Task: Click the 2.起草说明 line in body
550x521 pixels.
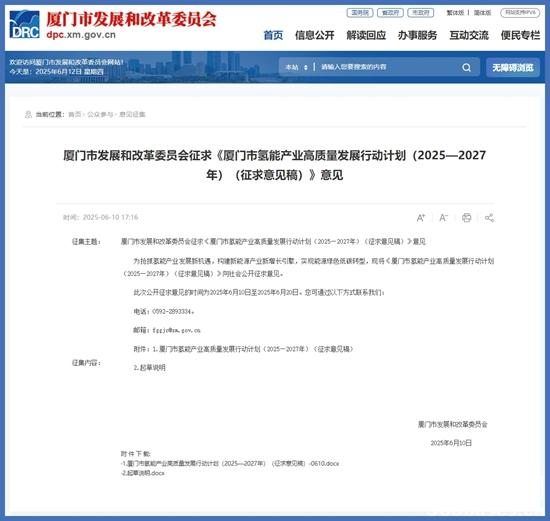Action: [149, 368]
